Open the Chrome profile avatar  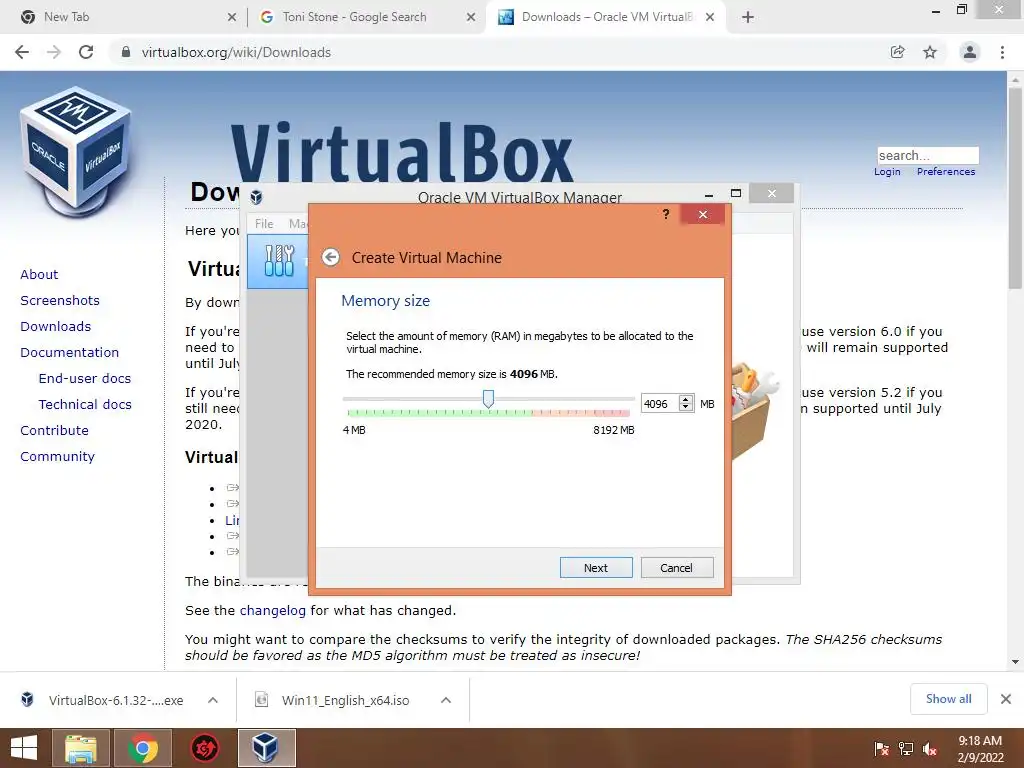(x=970, y=52)
